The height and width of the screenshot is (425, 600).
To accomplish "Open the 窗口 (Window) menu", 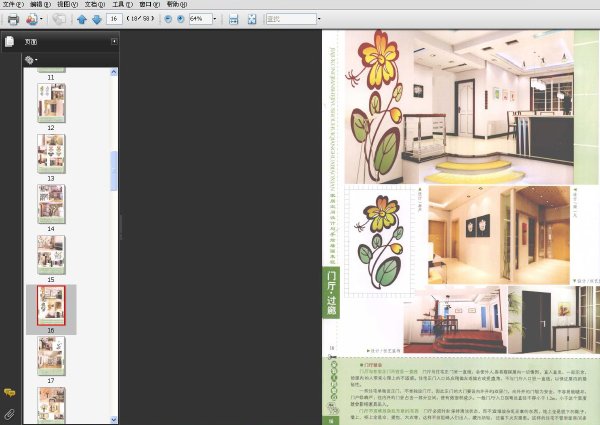I will pos(150,5).
